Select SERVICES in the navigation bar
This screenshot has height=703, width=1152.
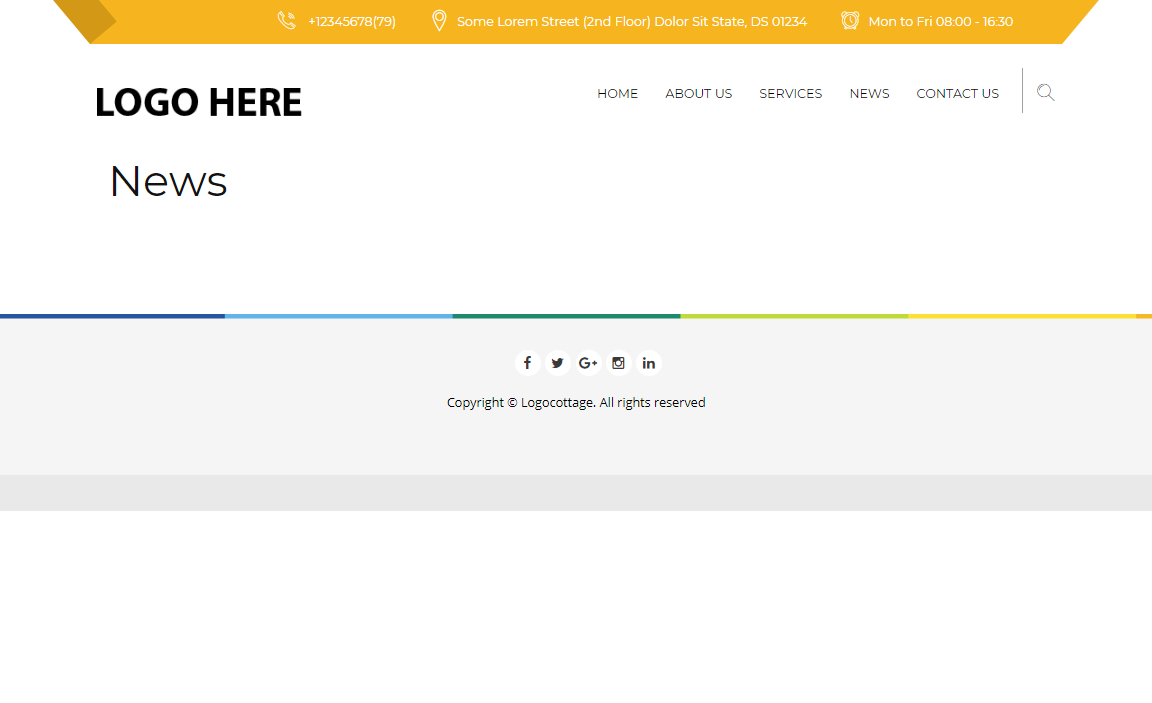pyautogui.click(x=790, y=93)
